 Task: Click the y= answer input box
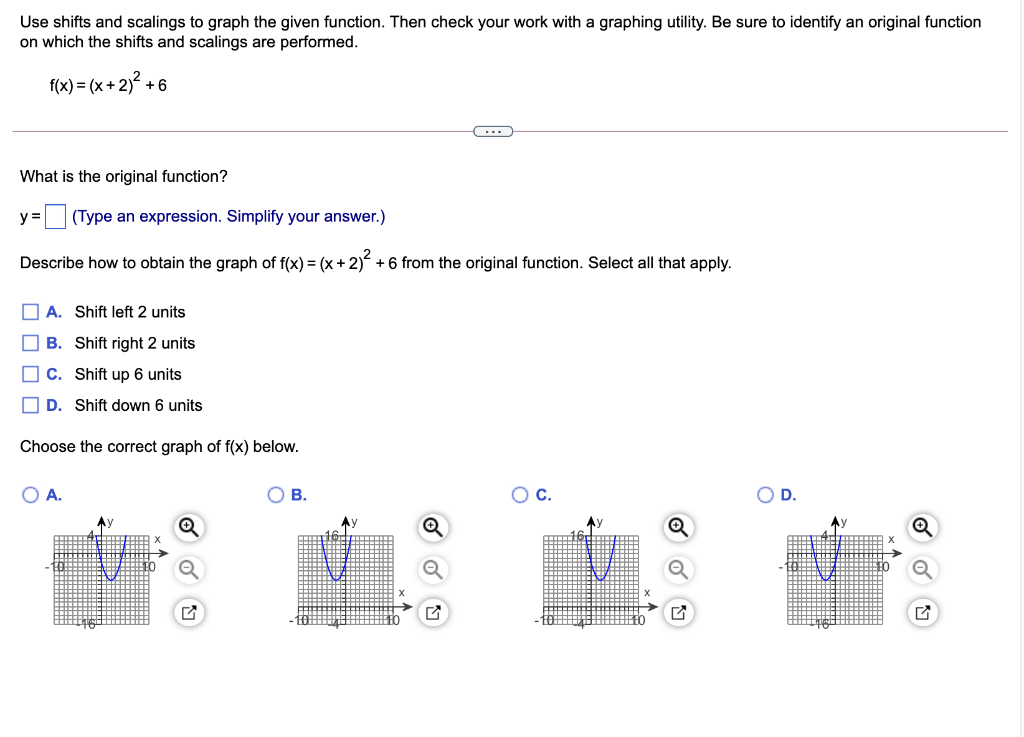(x=56, y=217)
